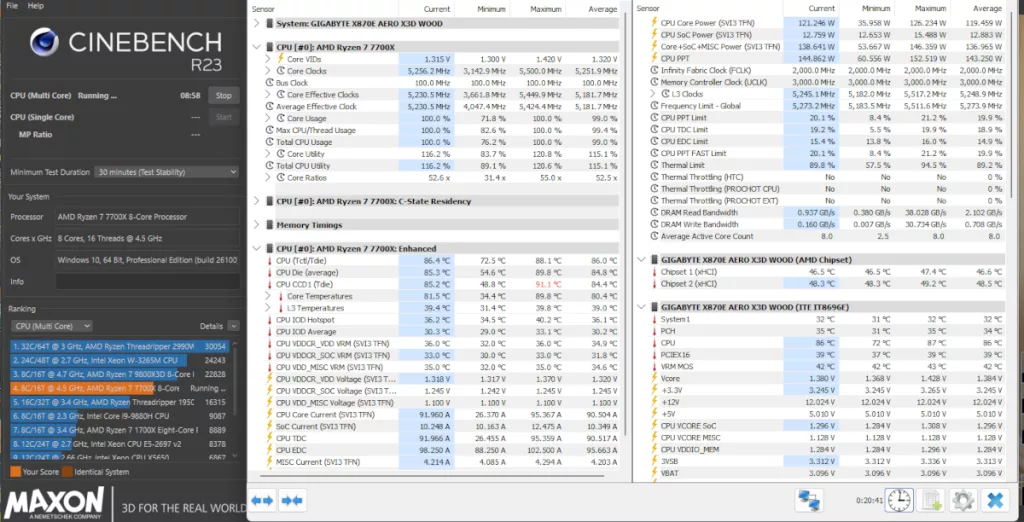The image size is (1024, 522).
Task: Click the Average Active Core Count row
Action: tap(826, 237)
